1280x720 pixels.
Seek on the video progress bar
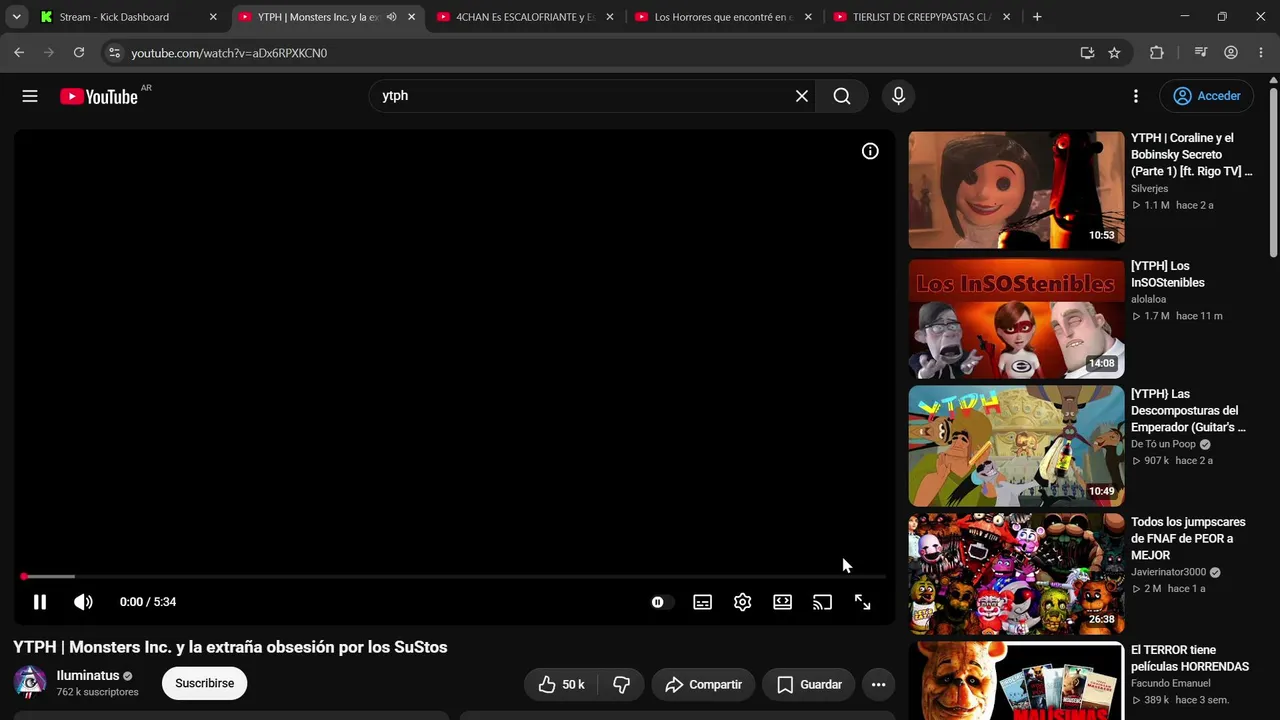(454, 576)
